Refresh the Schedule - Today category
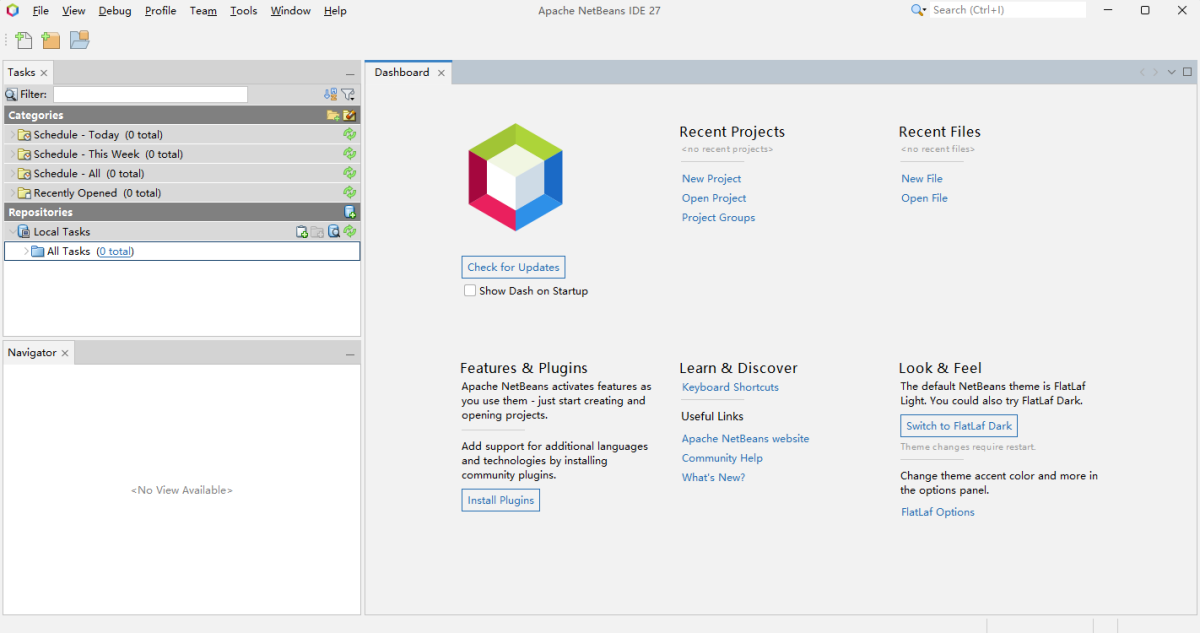This screenshot has height=633, width=1200. pos(349,134)
